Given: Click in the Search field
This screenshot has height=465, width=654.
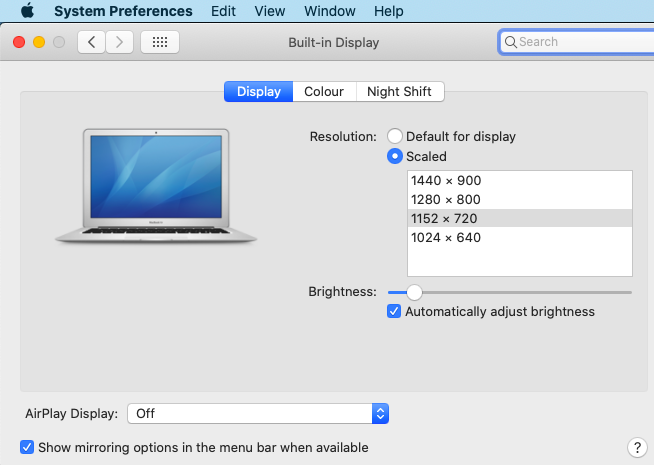Looking at the screenshot, I should [x=577, y=42].
